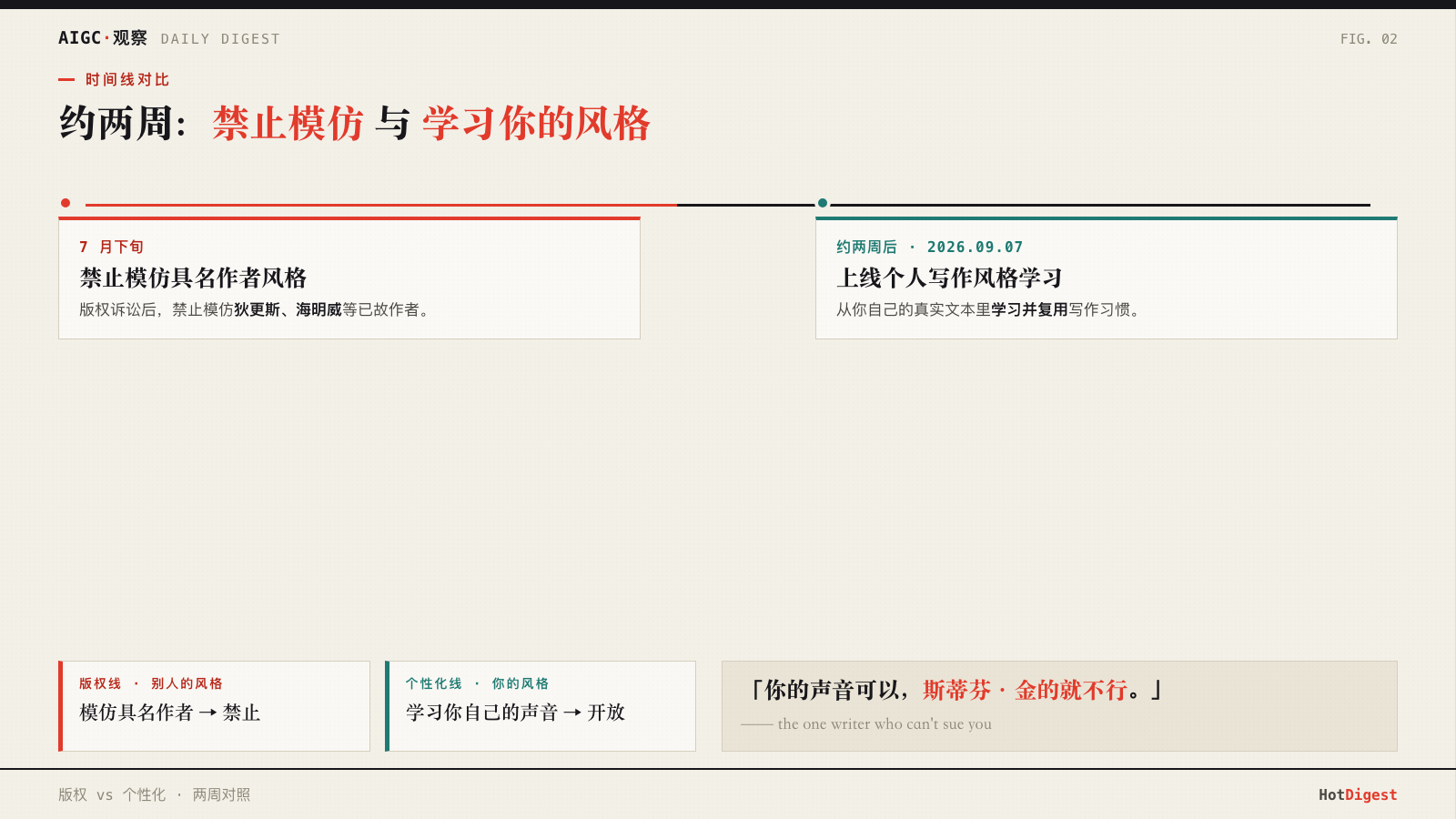The image size is (1456, 819).
Task: Click the 学习你自己的声音 → 开放 text
Action: [x=516, y=713]
